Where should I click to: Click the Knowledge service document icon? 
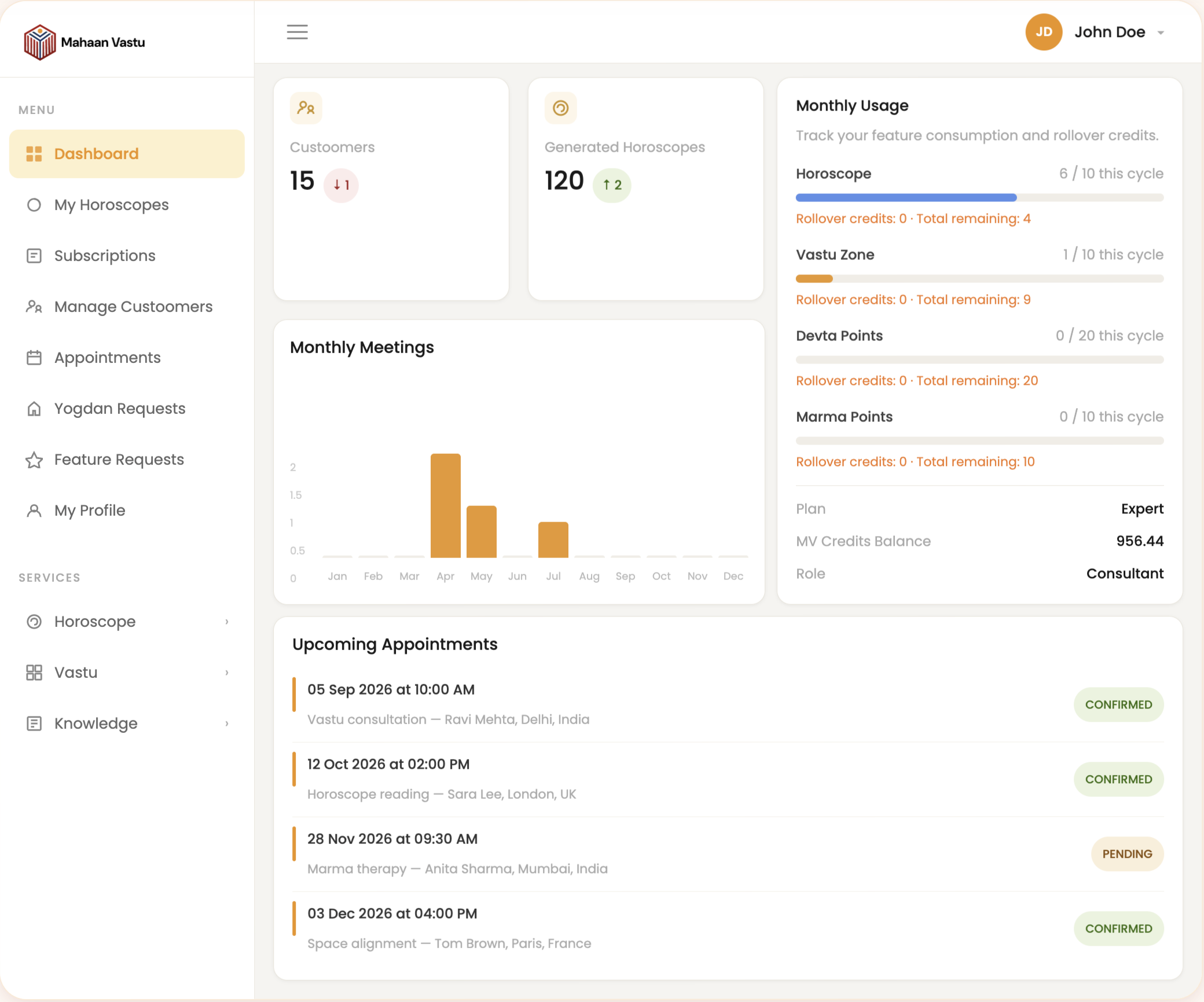click(34, 724)
